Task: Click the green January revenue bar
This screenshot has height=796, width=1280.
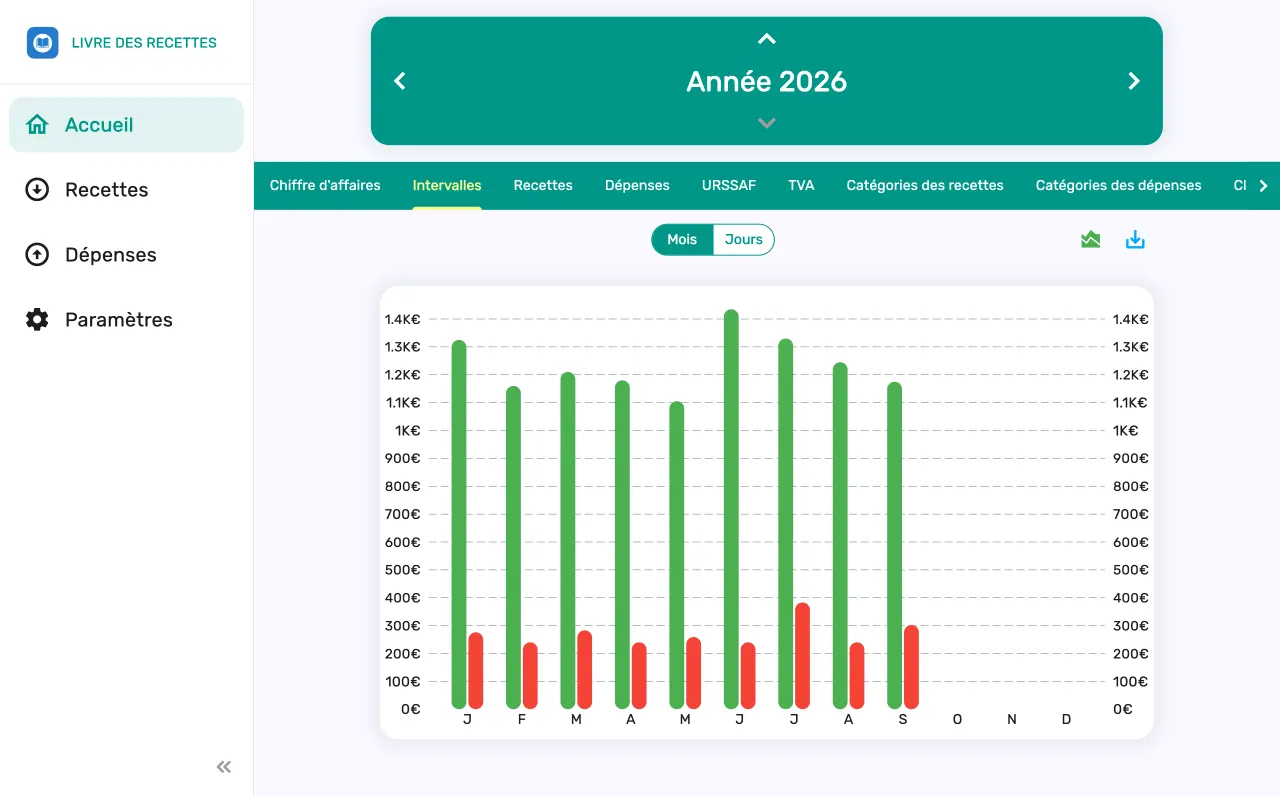Action: pos(459,524)
